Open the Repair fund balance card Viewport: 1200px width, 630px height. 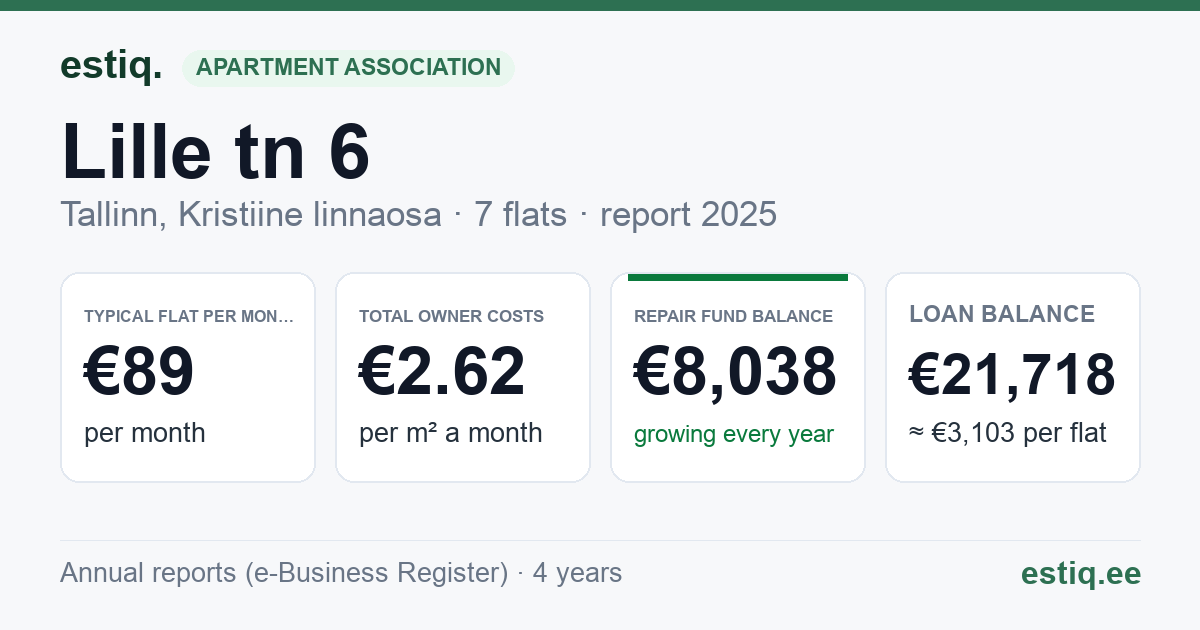(x=738, y=377)
